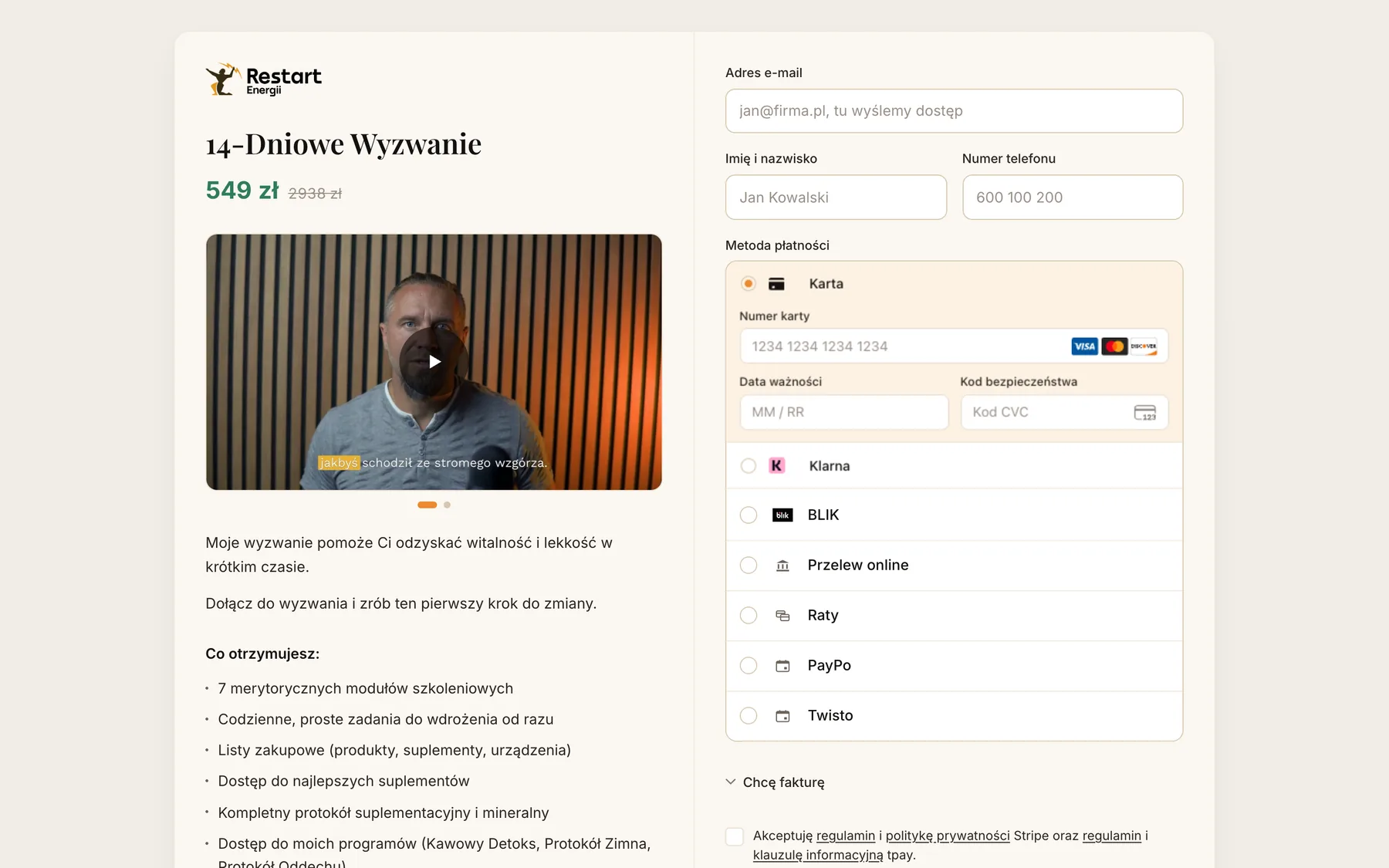Choose the Twisto payment option

pos(954,716)
